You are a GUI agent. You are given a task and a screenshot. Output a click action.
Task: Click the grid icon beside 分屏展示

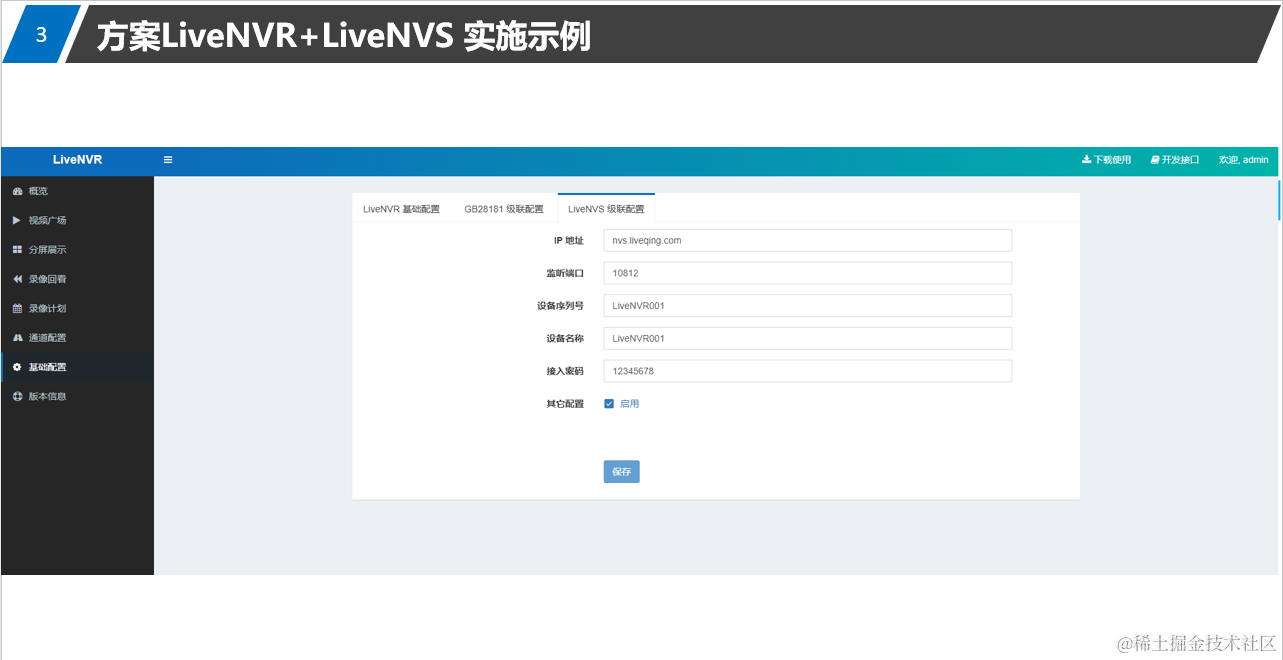pos(17,250)
